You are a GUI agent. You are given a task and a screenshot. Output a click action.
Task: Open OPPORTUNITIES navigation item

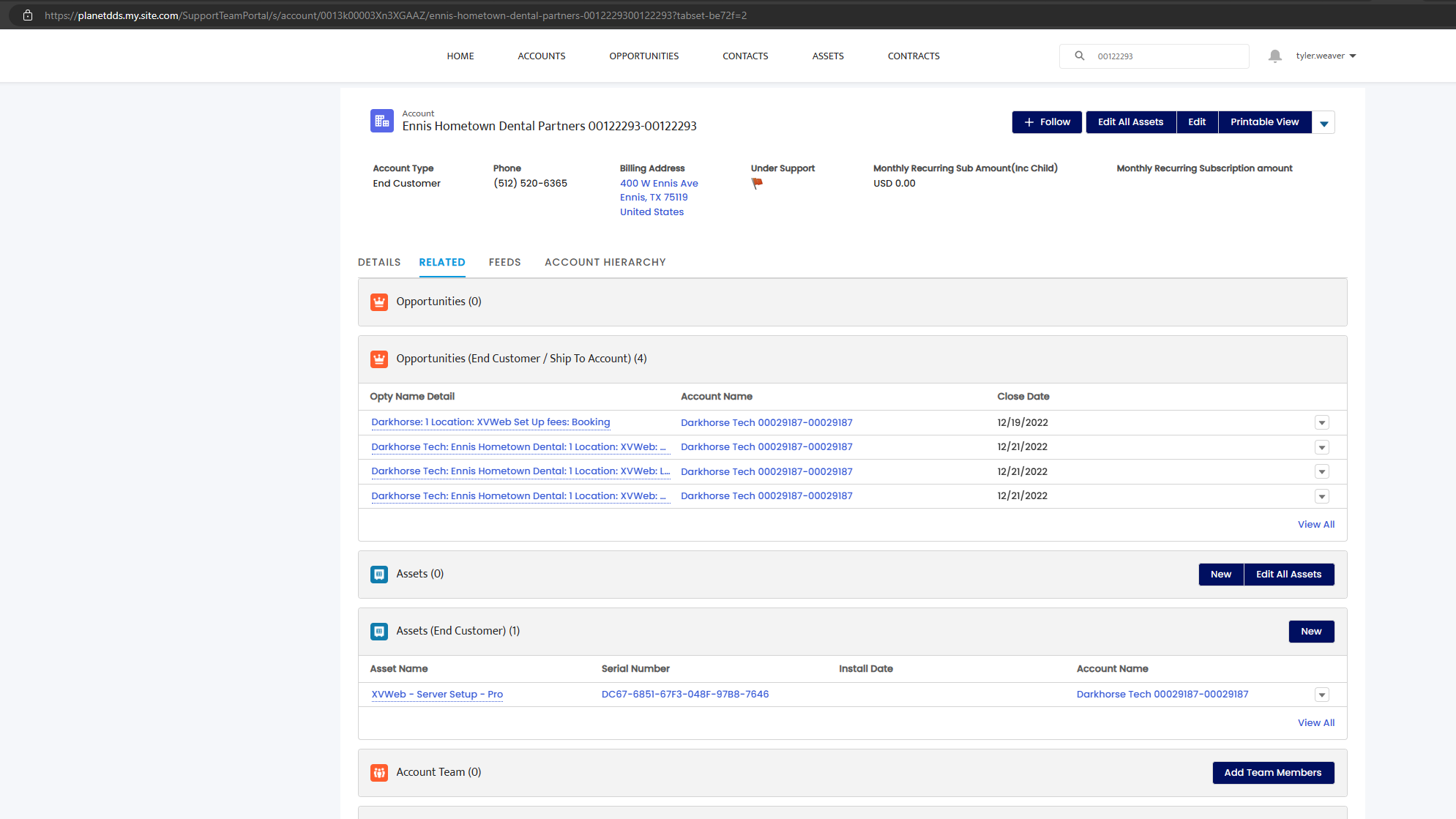click(x=644, y=56)
